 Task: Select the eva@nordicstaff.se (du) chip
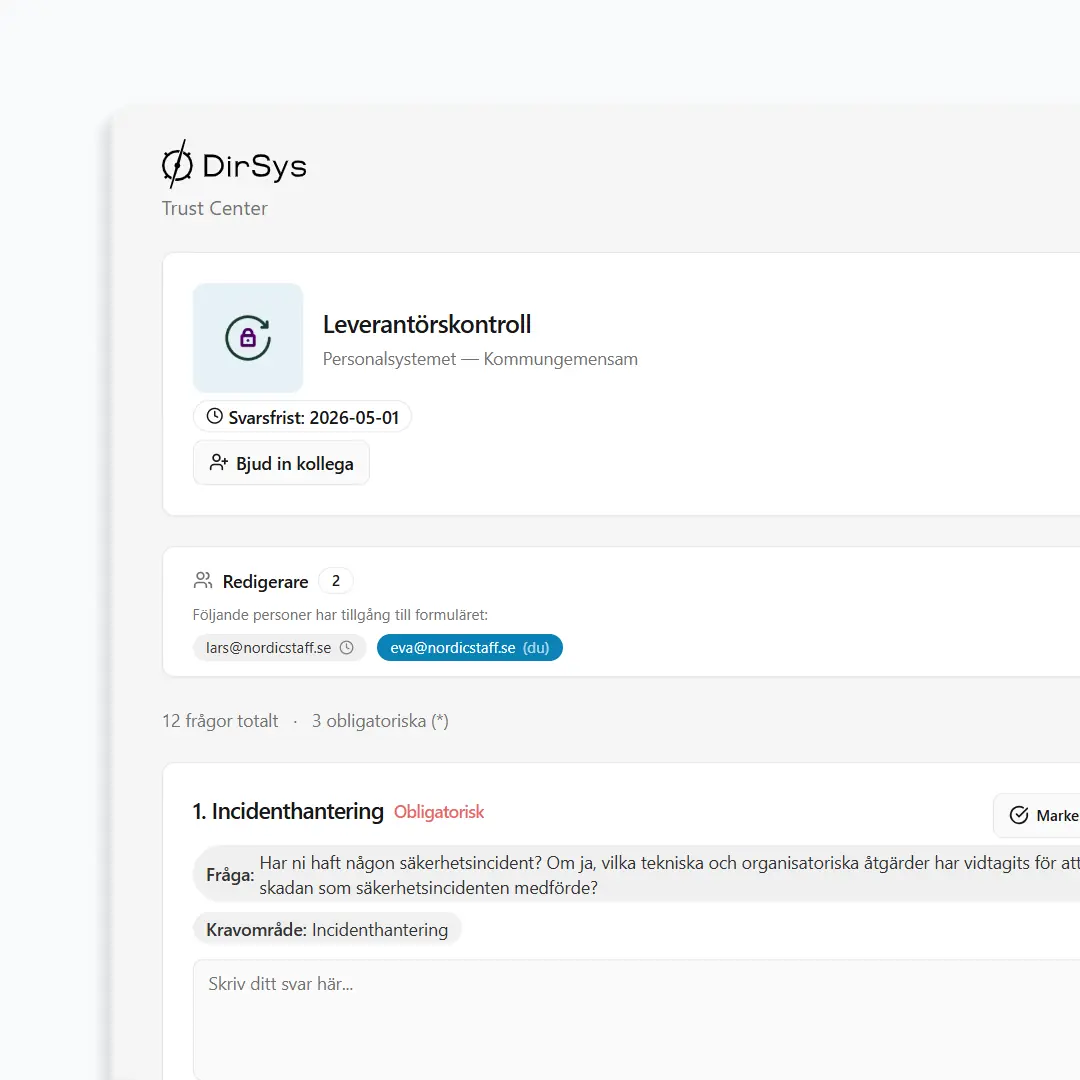(470, 648)
